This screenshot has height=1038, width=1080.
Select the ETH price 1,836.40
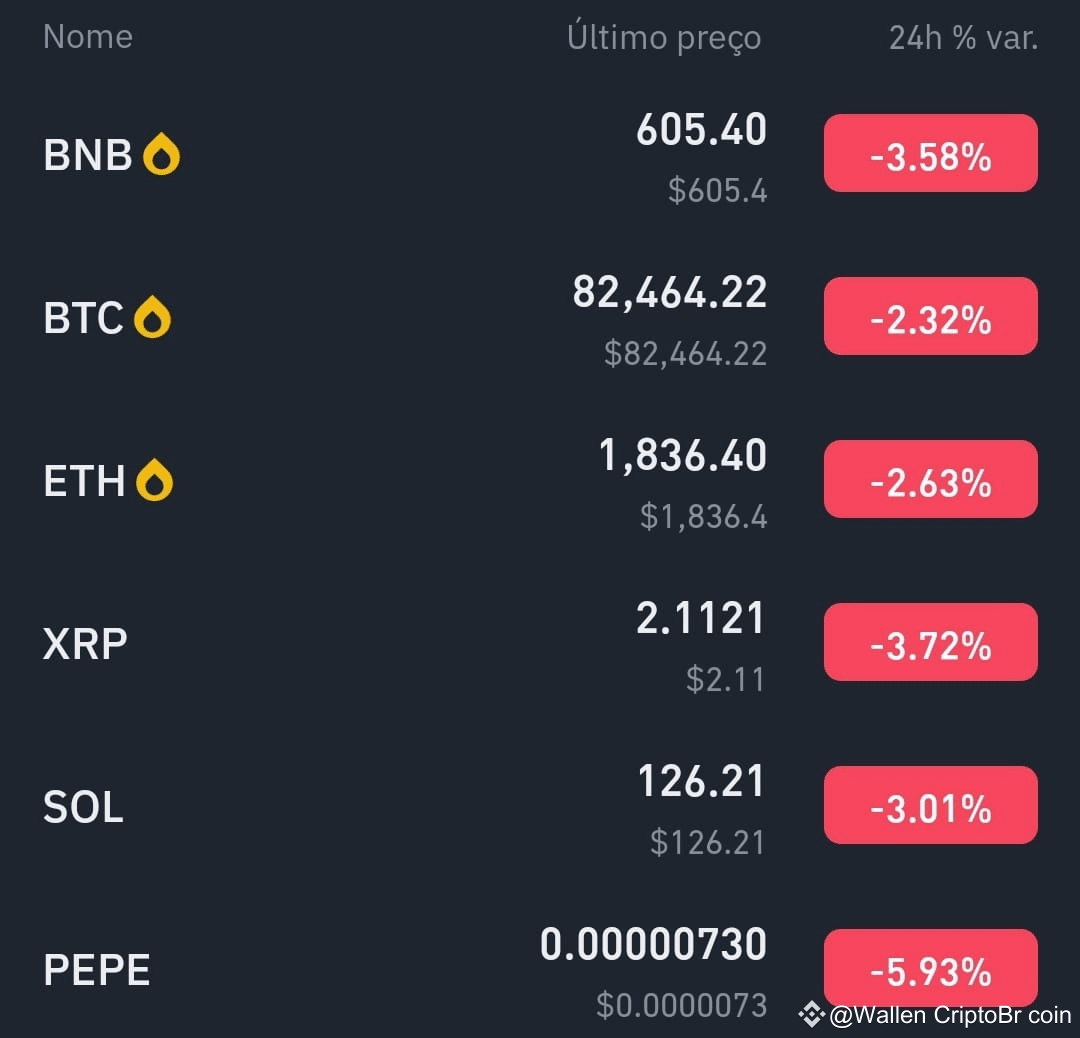point(683,455)
